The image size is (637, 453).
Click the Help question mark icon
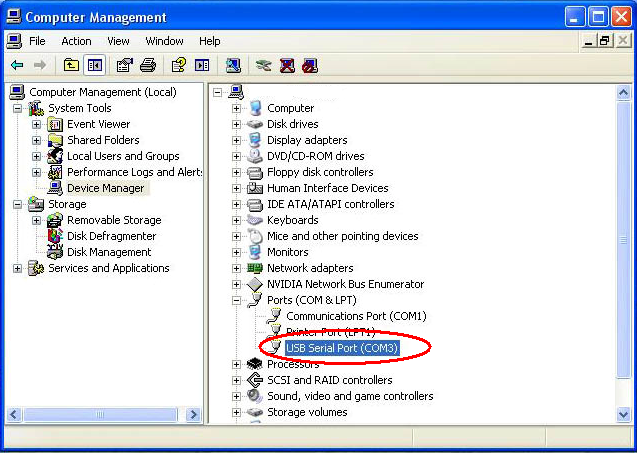tap(179, 65)
